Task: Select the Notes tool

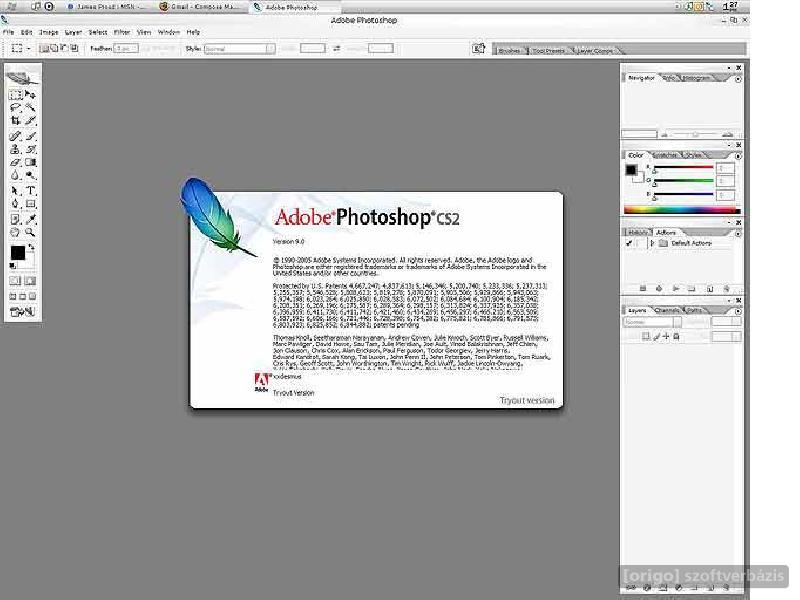Action: (x=15, y=219)
